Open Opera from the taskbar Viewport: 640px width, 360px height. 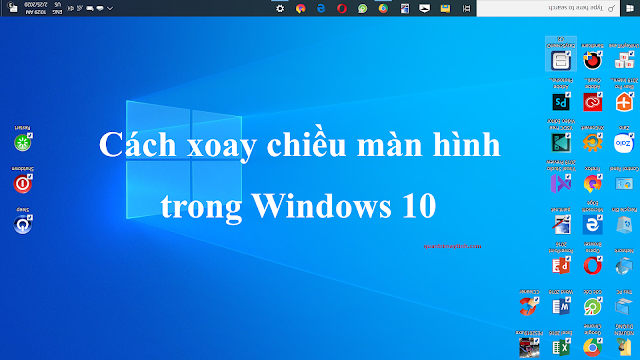(342, 8)
